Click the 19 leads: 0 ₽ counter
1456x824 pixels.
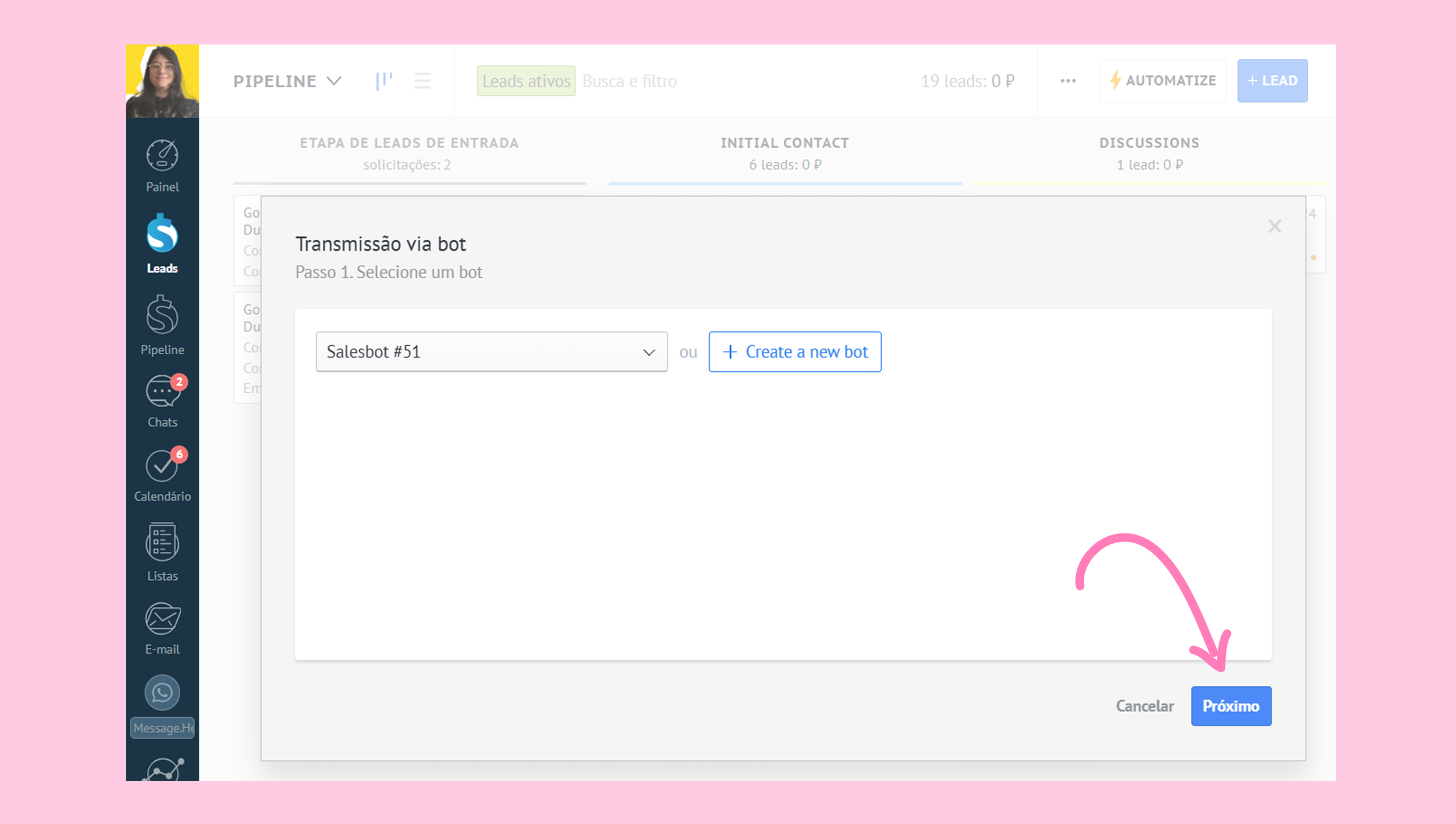967,81
